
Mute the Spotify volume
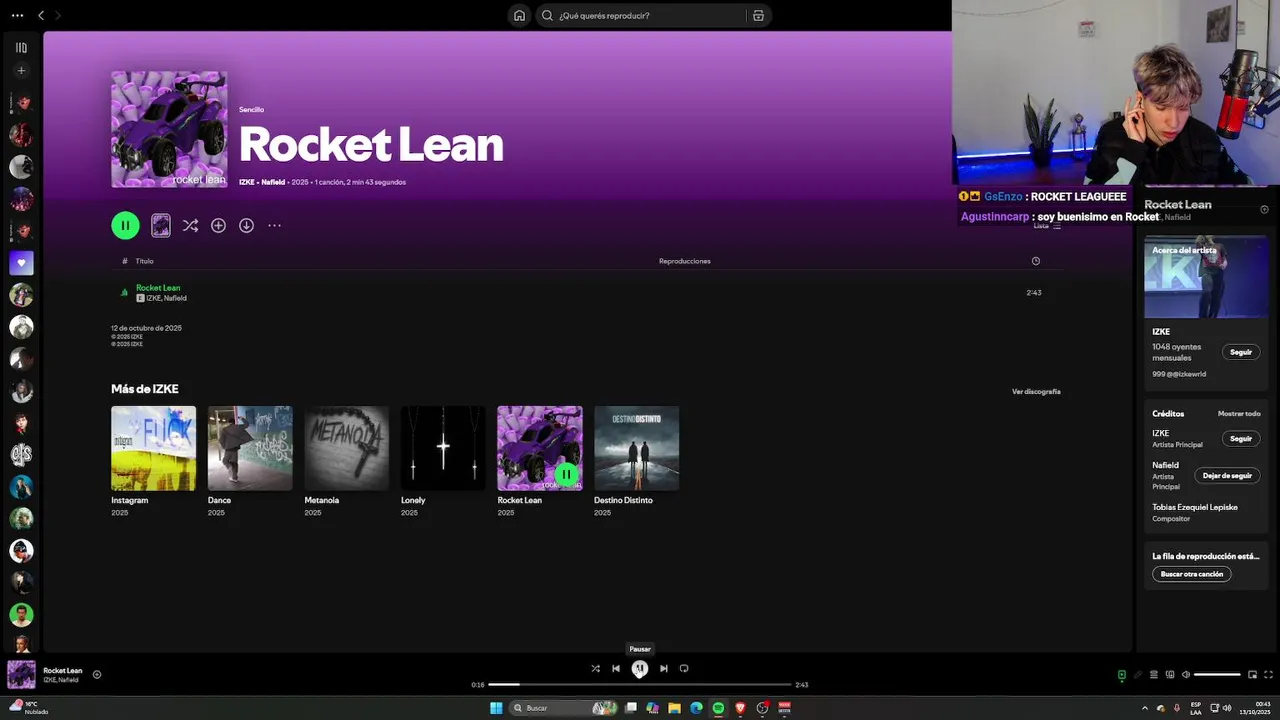point(1186,675)
